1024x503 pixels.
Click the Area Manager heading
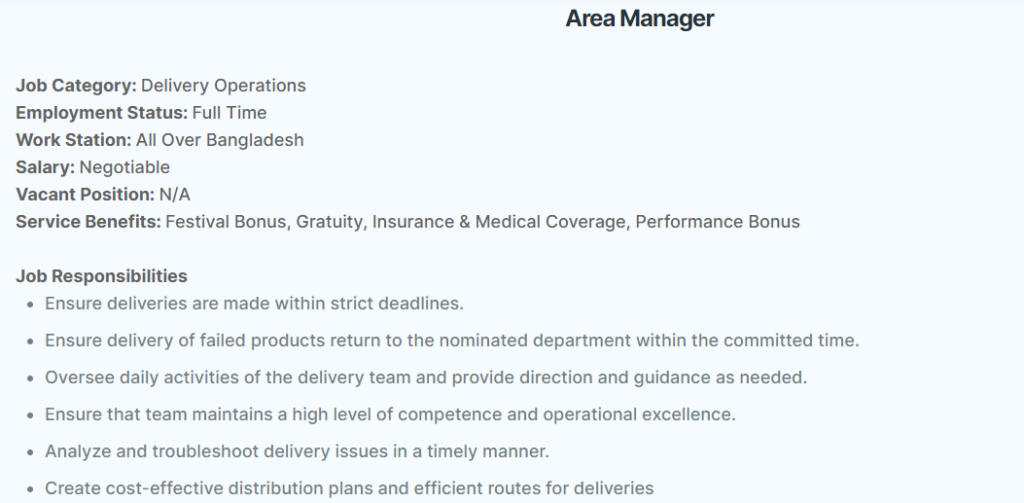click(639, 18)
